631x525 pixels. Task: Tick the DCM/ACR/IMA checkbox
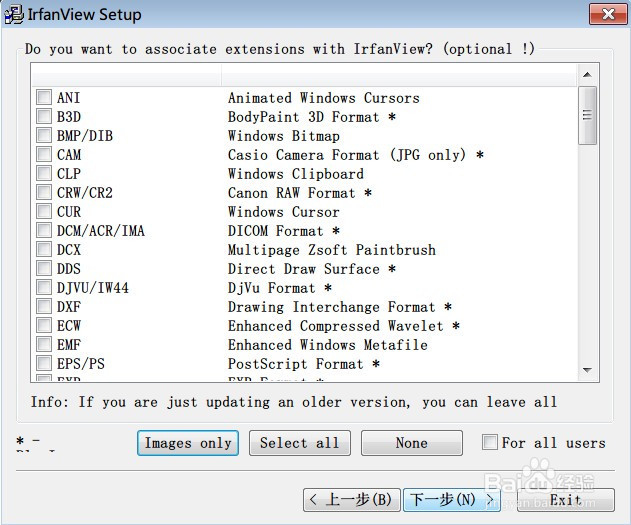(x=44, y=230)
